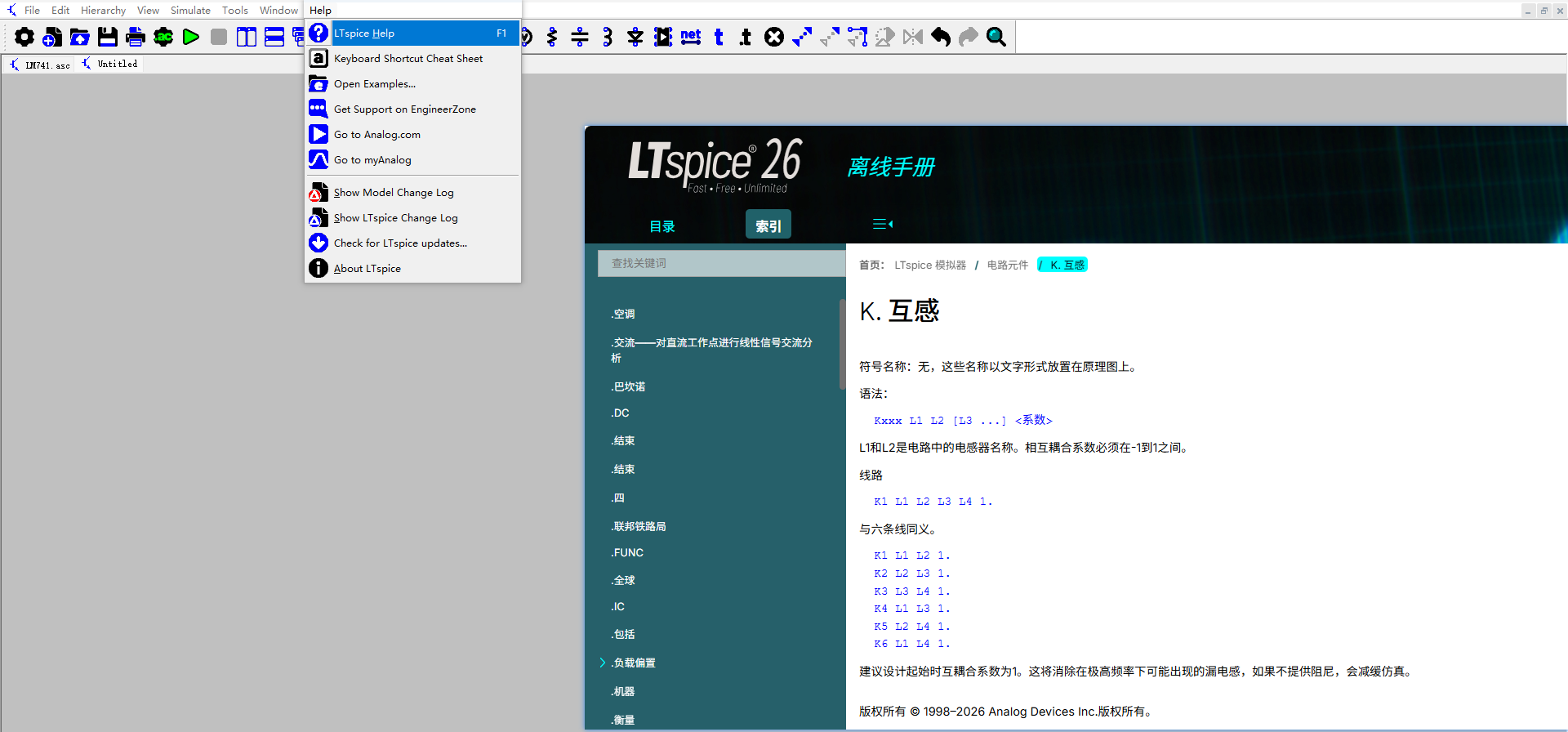Open the .DC index entry
This screenshot has width=1568, height=732.
point(620,413)
